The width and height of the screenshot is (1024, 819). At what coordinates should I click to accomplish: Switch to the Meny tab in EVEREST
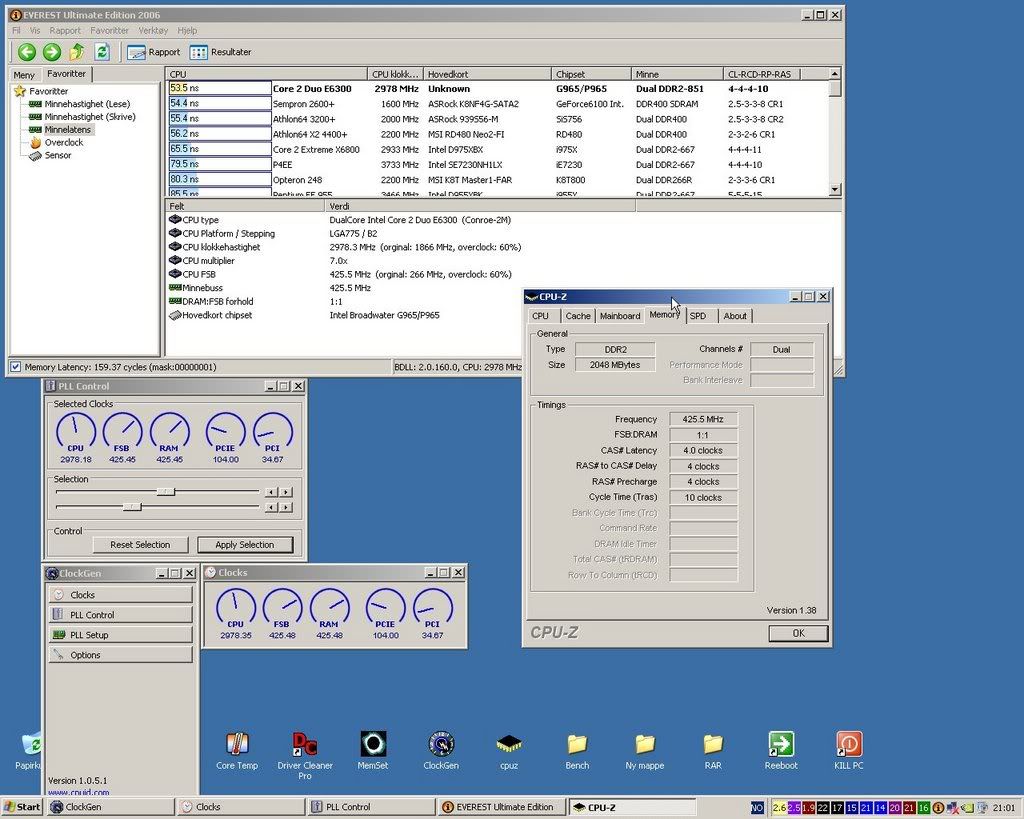click(x=24, y=75)
